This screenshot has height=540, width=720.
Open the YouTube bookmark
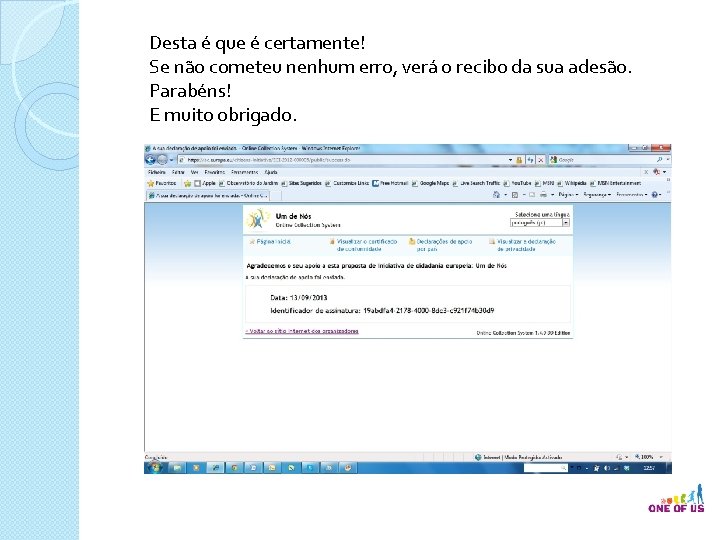pyautogui.click(x=518, y=183)
